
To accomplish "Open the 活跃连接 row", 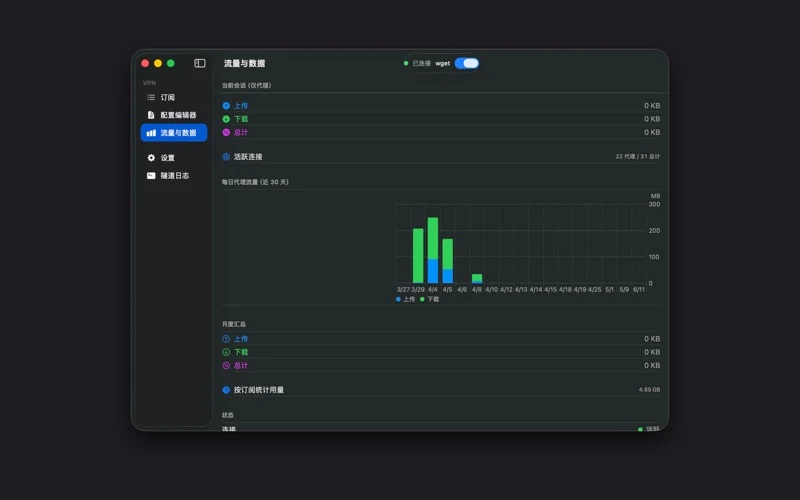I will [x=441, y=157].
